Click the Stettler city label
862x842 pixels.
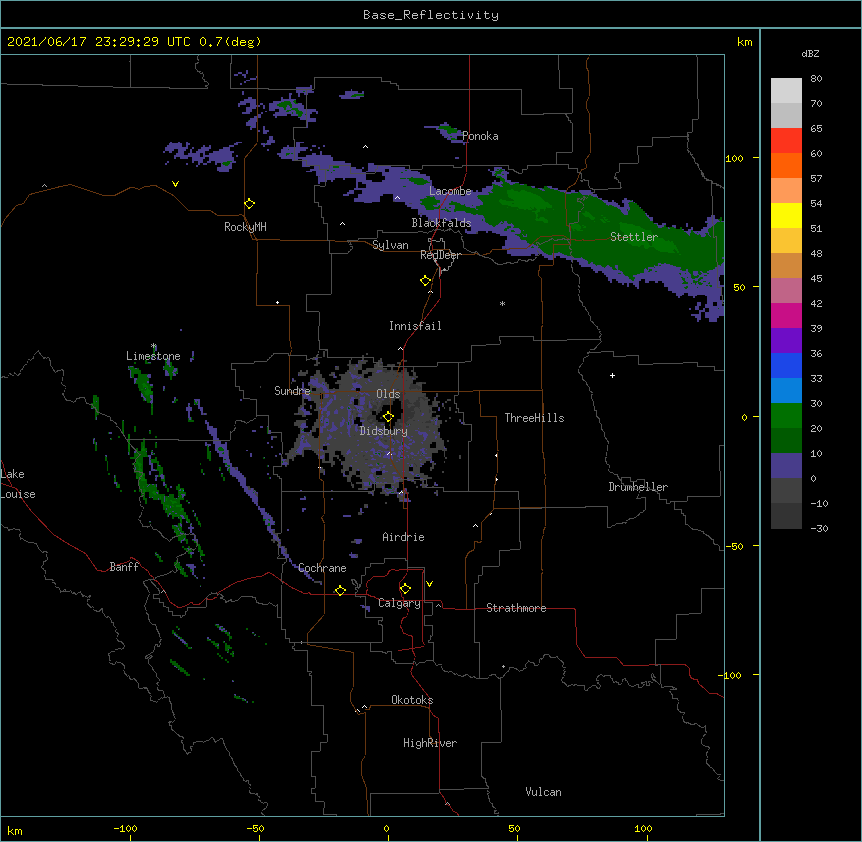point(634,237)
